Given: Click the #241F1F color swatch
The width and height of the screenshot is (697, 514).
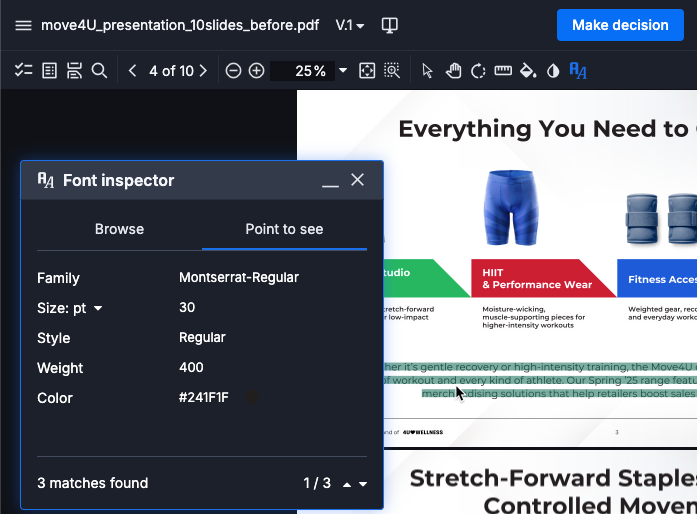Looking at the screenshot, I should pyautogui.click(x=252, y=397).
